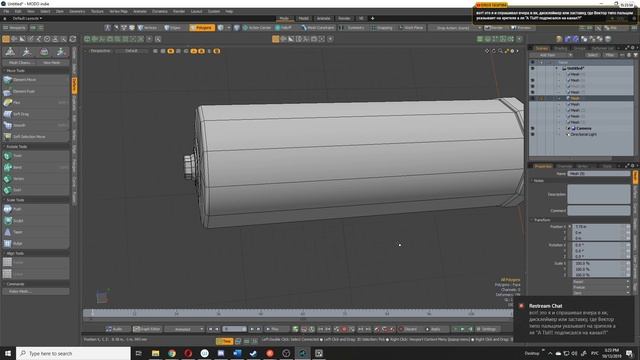
Task: Click the taskbar search box
Action: pyautogui.click(x=73, y=353)
